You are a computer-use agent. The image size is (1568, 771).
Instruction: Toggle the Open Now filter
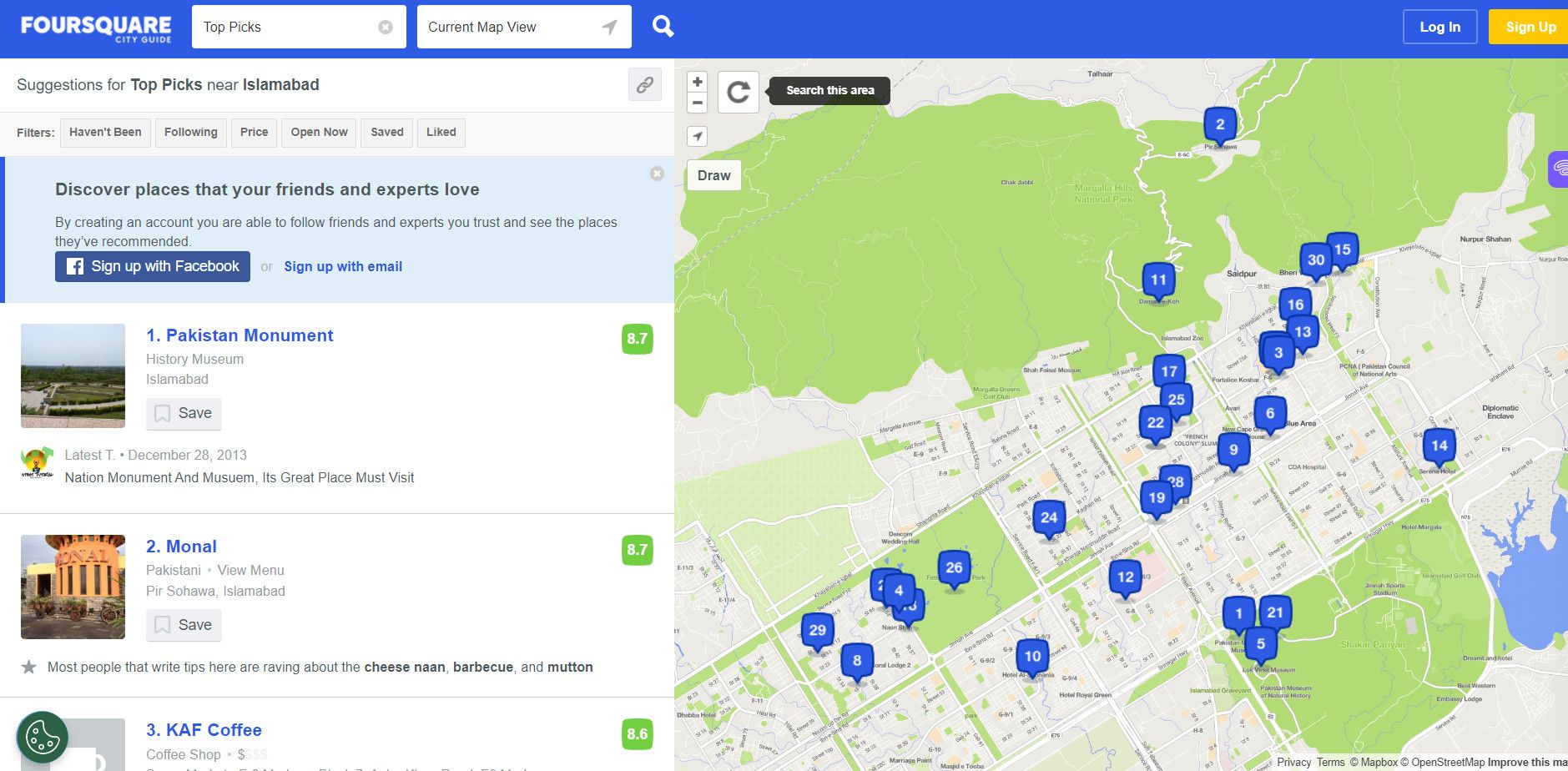click(x=318, y=132)
